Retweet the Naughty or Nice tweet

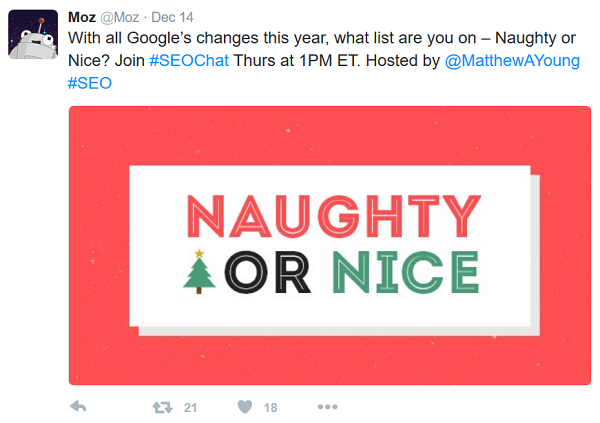coord(160,407)
